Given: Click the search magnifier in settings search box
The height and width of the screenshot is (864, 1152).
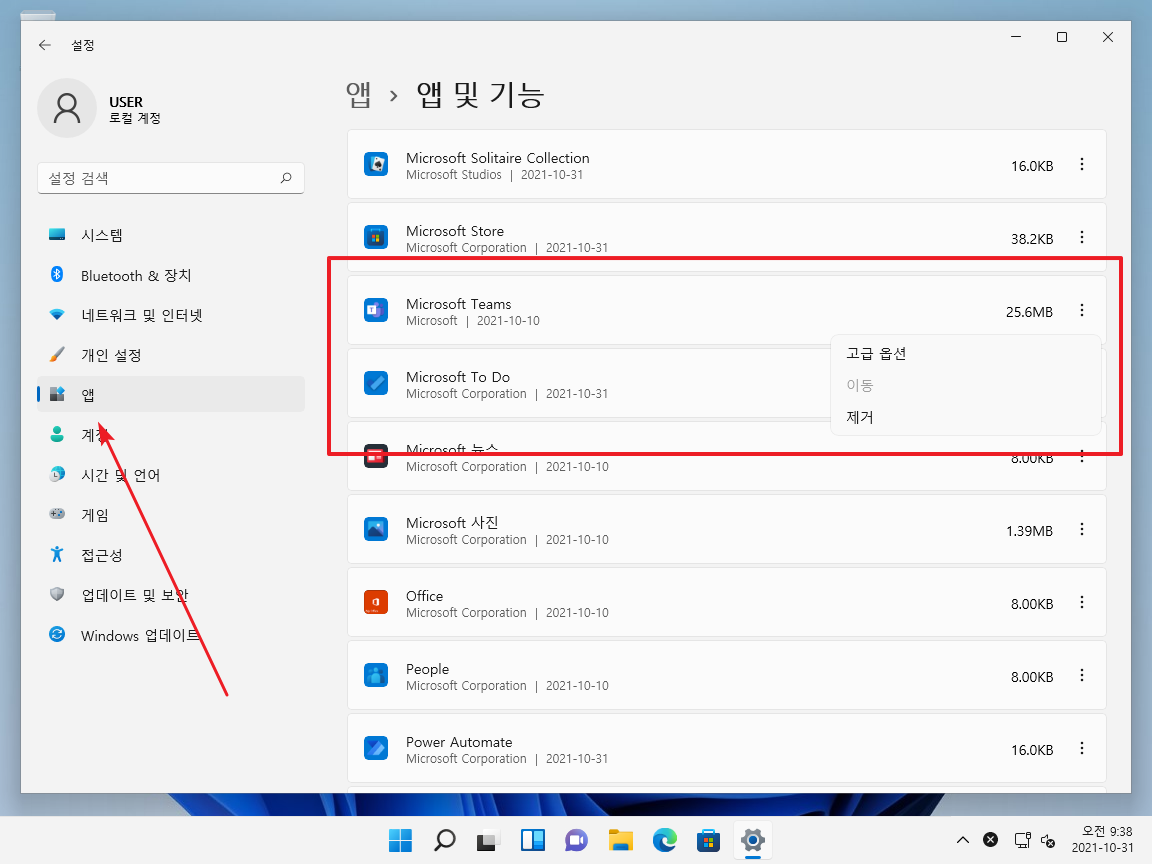Looking at the screenshot, I should pyautogui.click(x=286, y=178).
